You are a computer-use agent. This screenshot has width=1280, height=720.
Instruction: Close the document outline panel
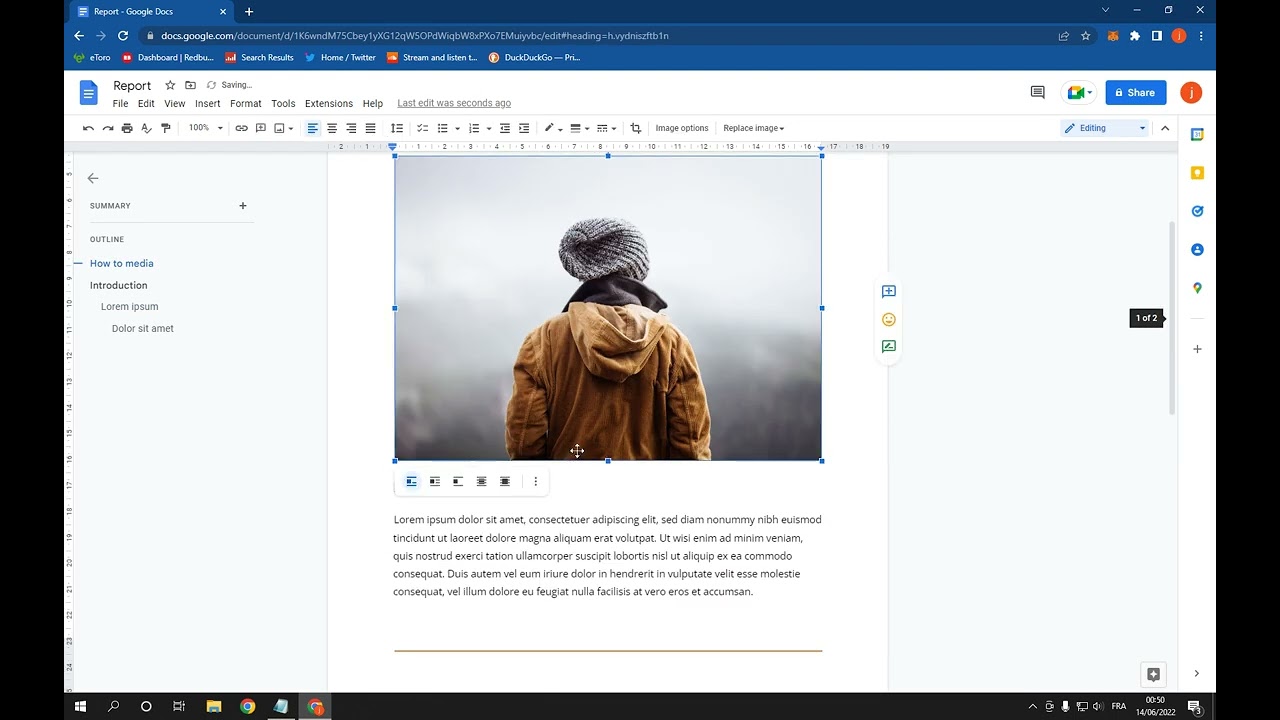point(93,178)
